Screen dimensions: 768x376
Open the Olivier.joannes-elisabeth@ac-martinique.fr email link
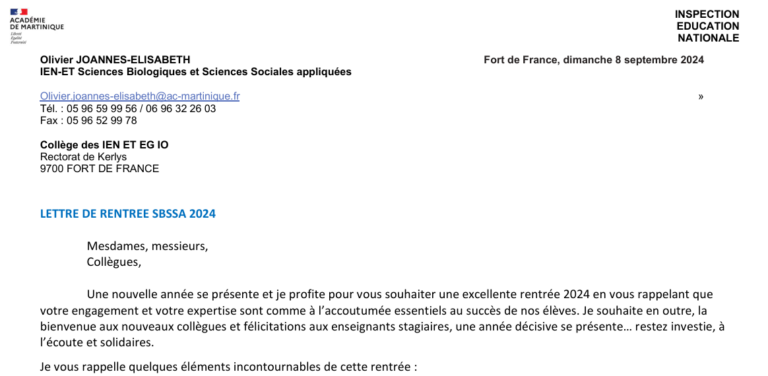coord(140,96)
